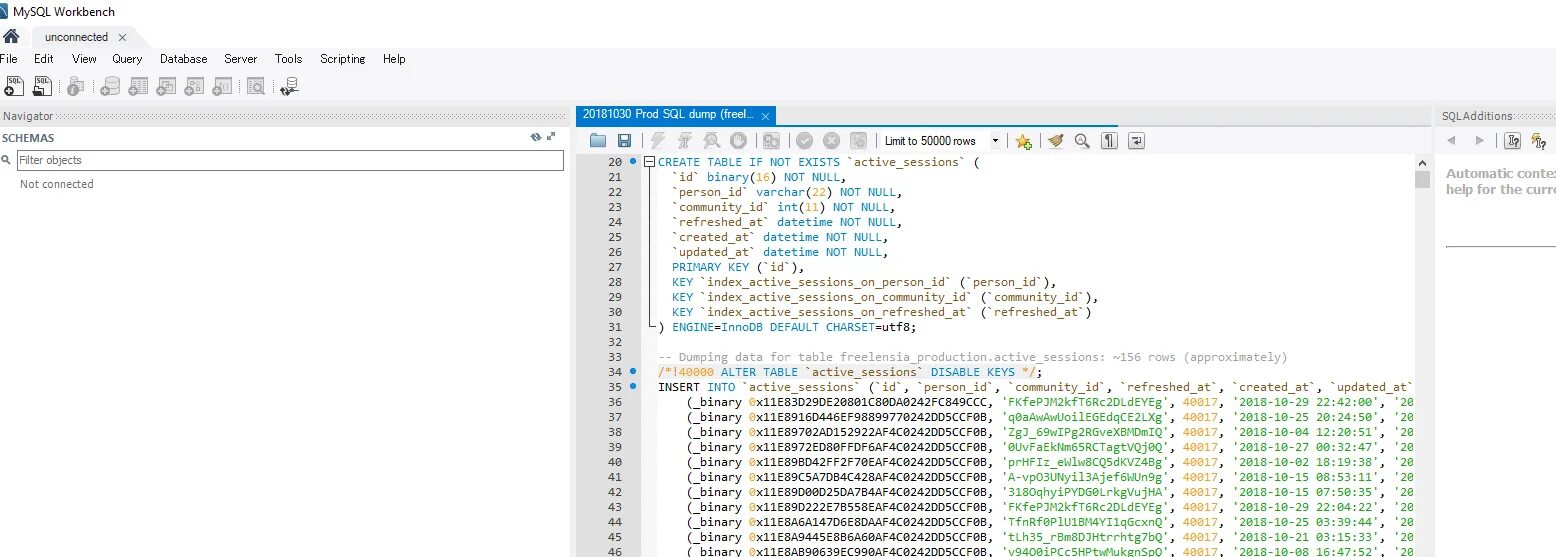This screenshot has width=1556, height=557.
Task: Open the Server menu
Action: (240, 59)
